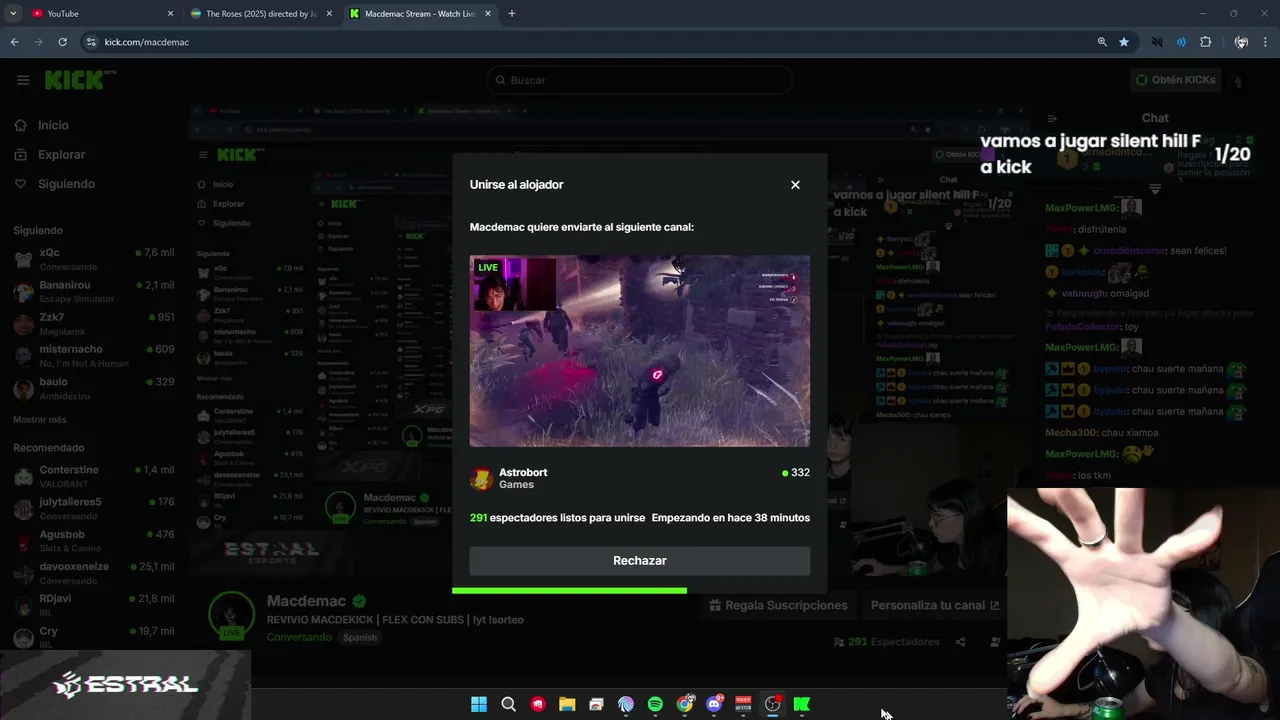Image resolution: width=1280 pixels, height=720 pixels.
Task: Open the Astrobort live stream thumbnail
Action: point(640,351)
